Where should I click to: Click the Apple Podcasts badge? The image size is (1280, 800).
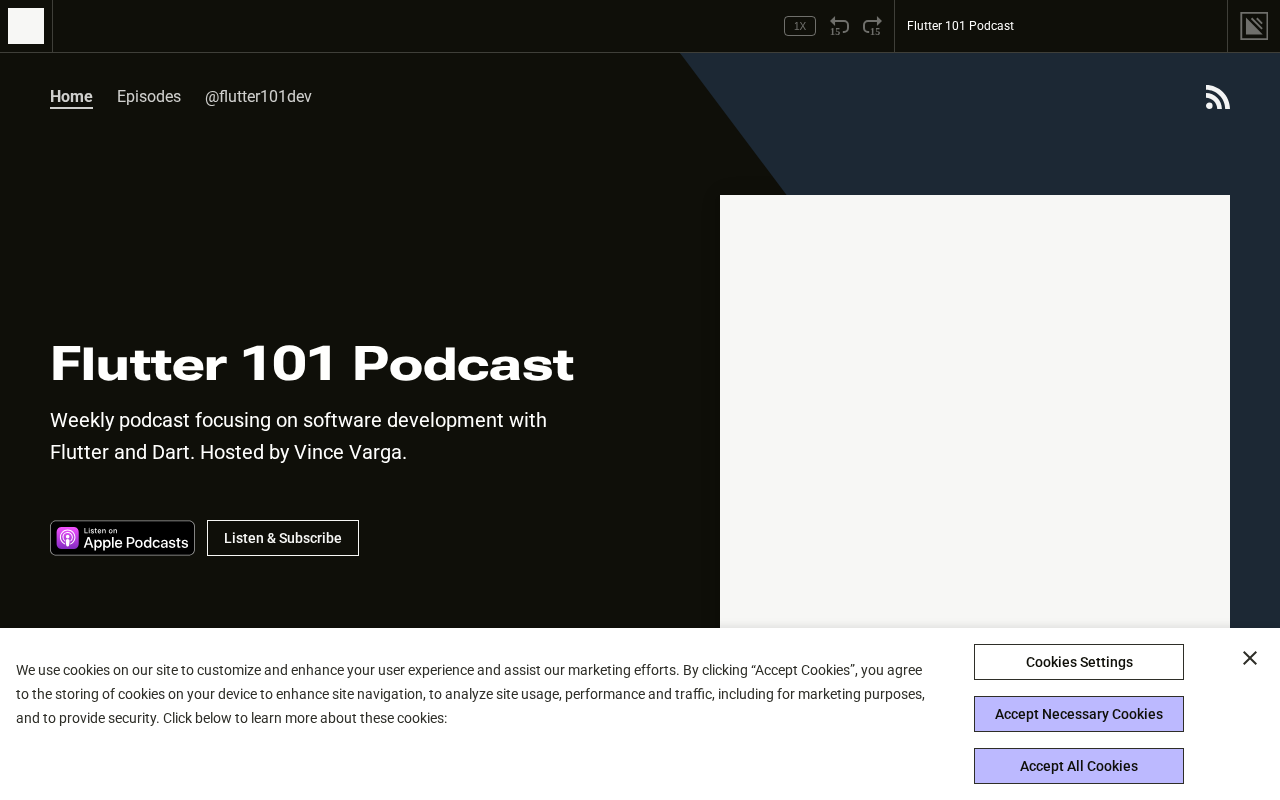click(x=122, y=538)
